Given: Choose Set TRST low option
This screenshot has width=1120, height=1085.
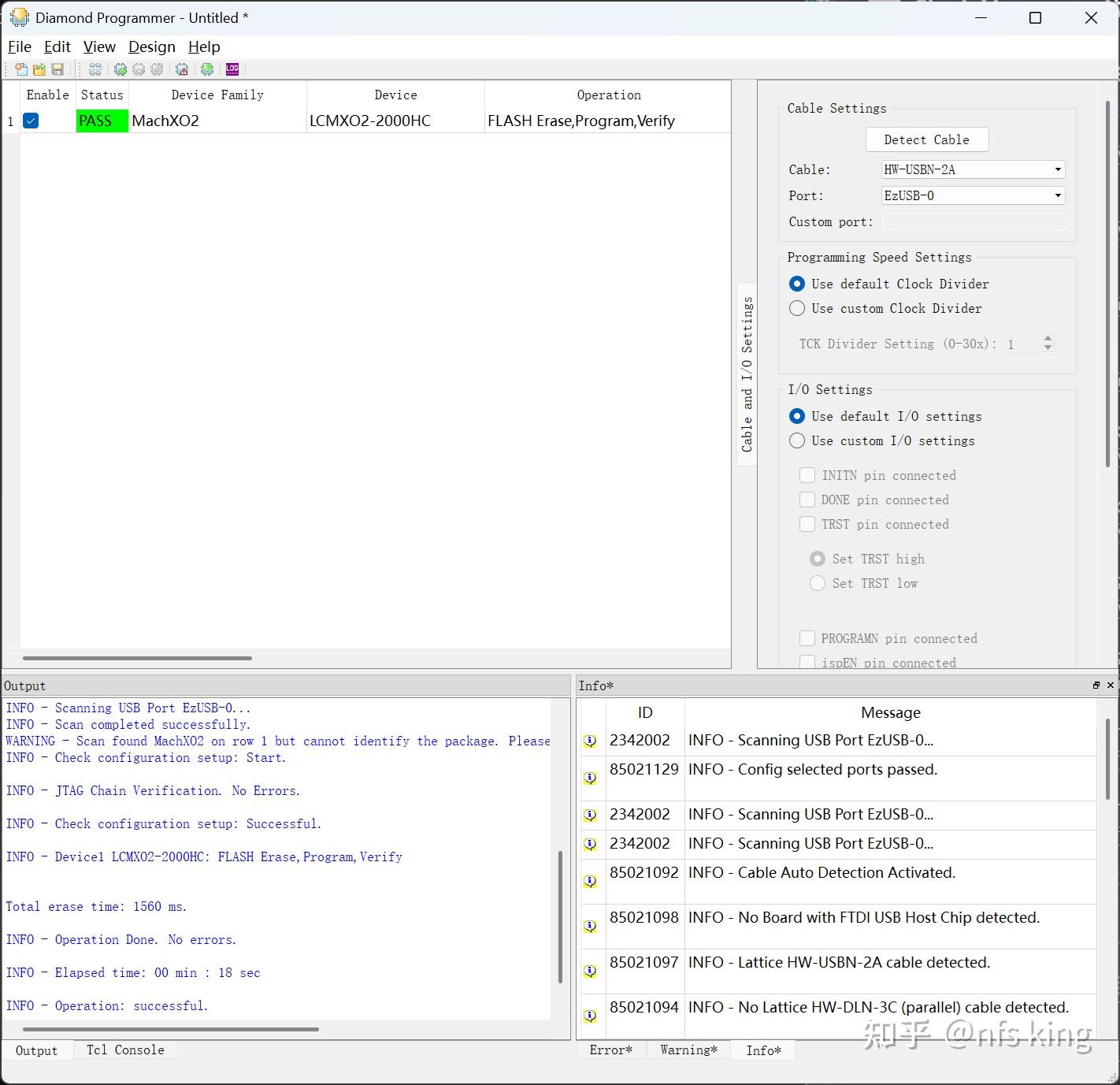Looking at the screenshot, I should pos(818,583).
